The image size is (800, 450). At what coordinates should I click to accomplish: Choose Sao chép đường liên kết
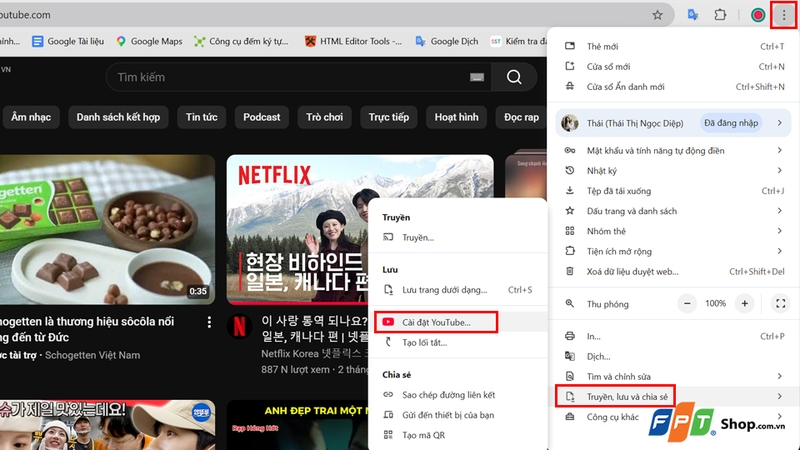pyautogui.click(x=458, y=395)
